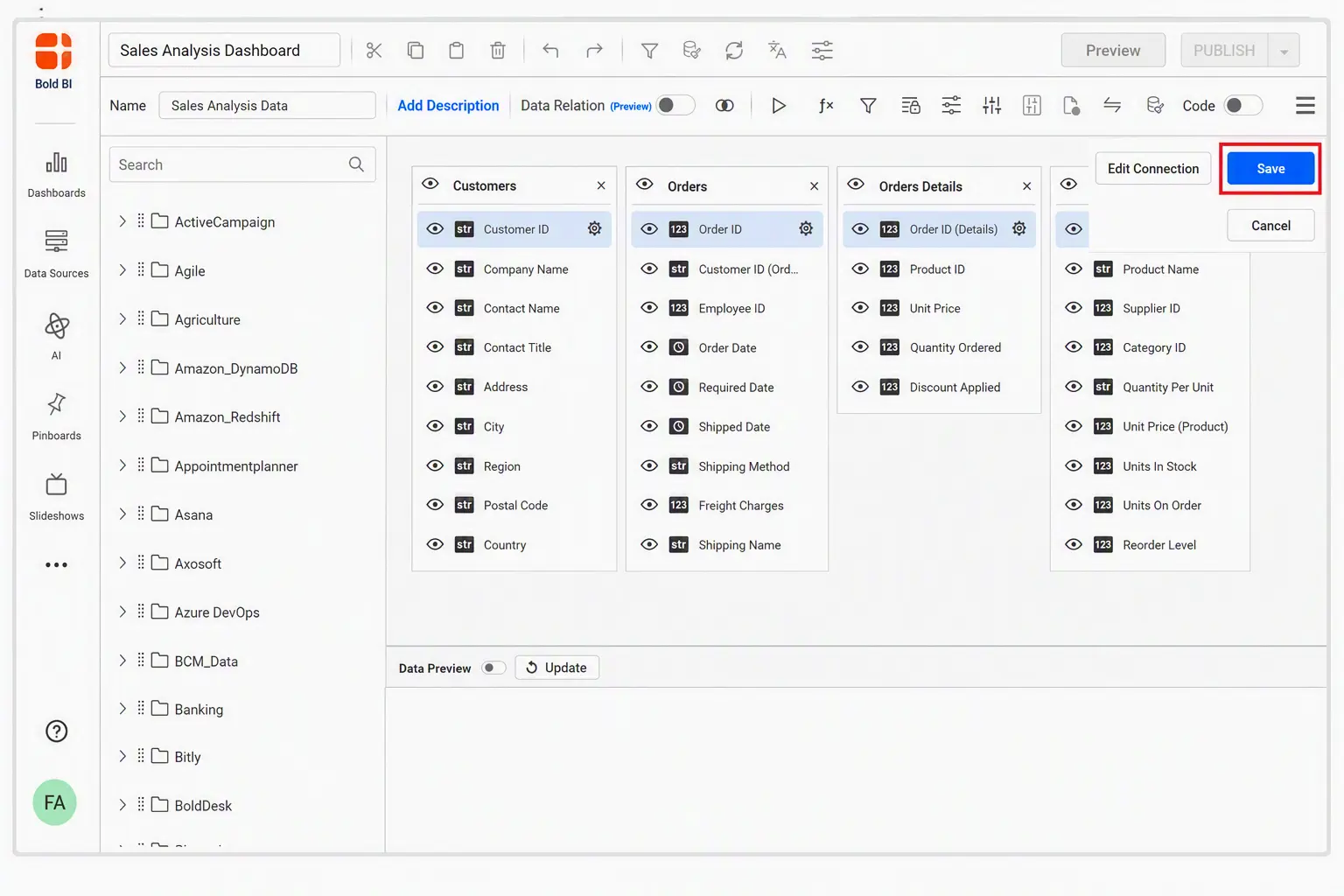Hide the Company Name column
Screen dimensions: 1344x896
pos(435,269)
